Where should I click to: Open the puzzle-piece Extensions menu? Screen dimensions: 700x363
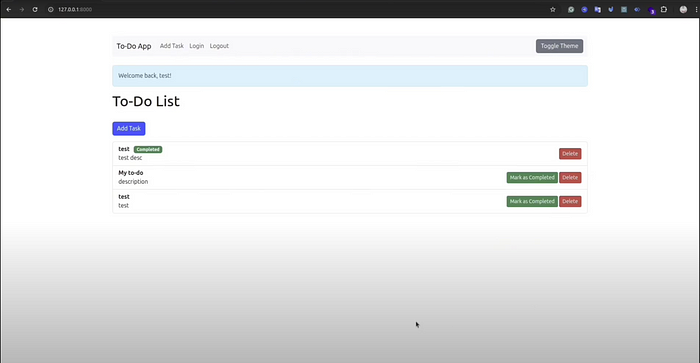(x=664, y=9)
